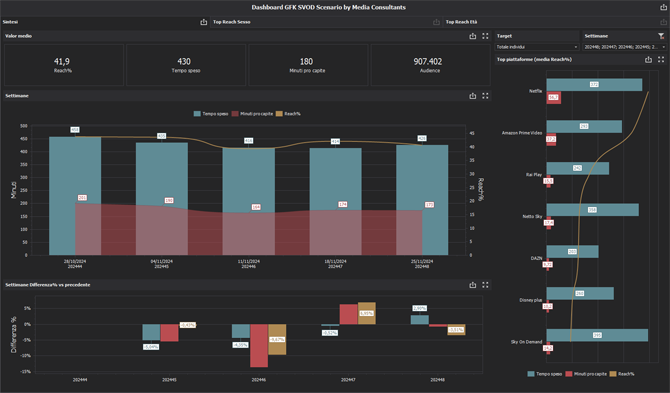Toggle Reach% series in Top piattaforme legend

622,374
